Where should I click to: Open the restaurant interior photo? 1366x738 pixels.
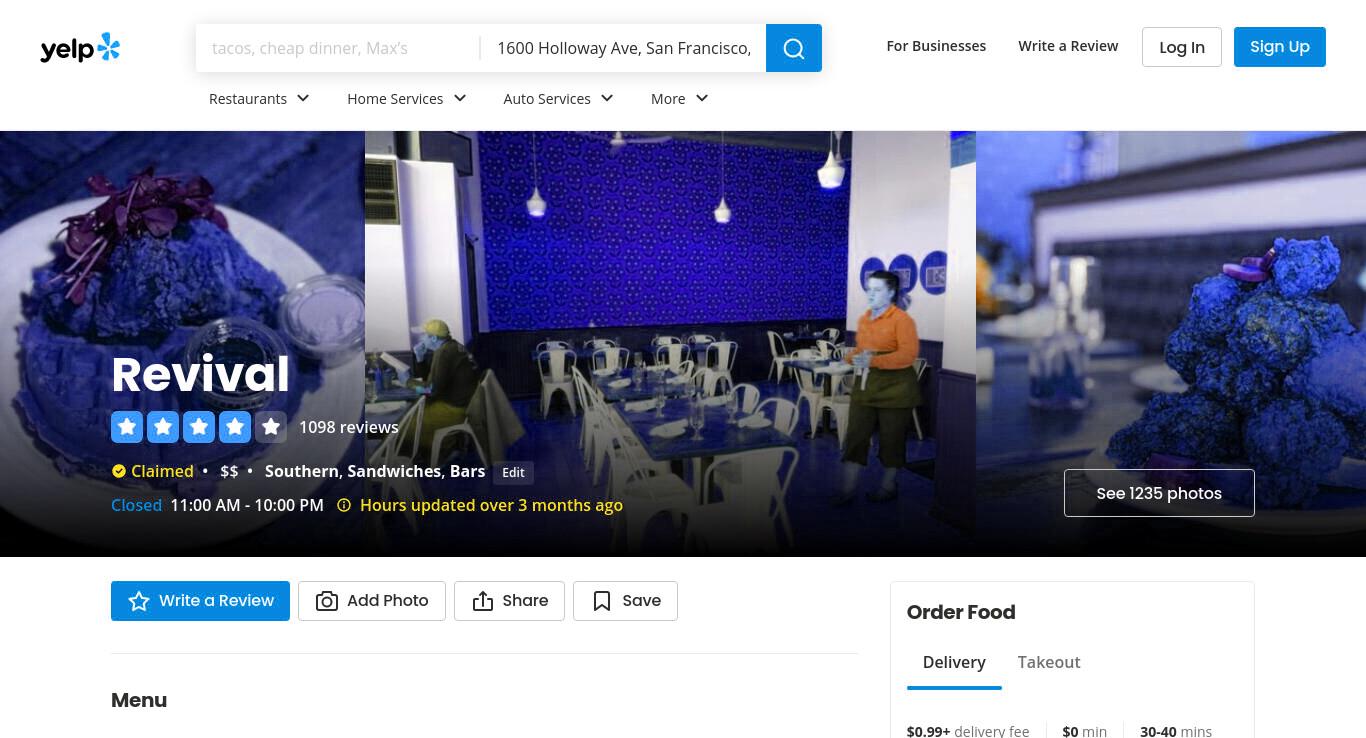(670, 343)
